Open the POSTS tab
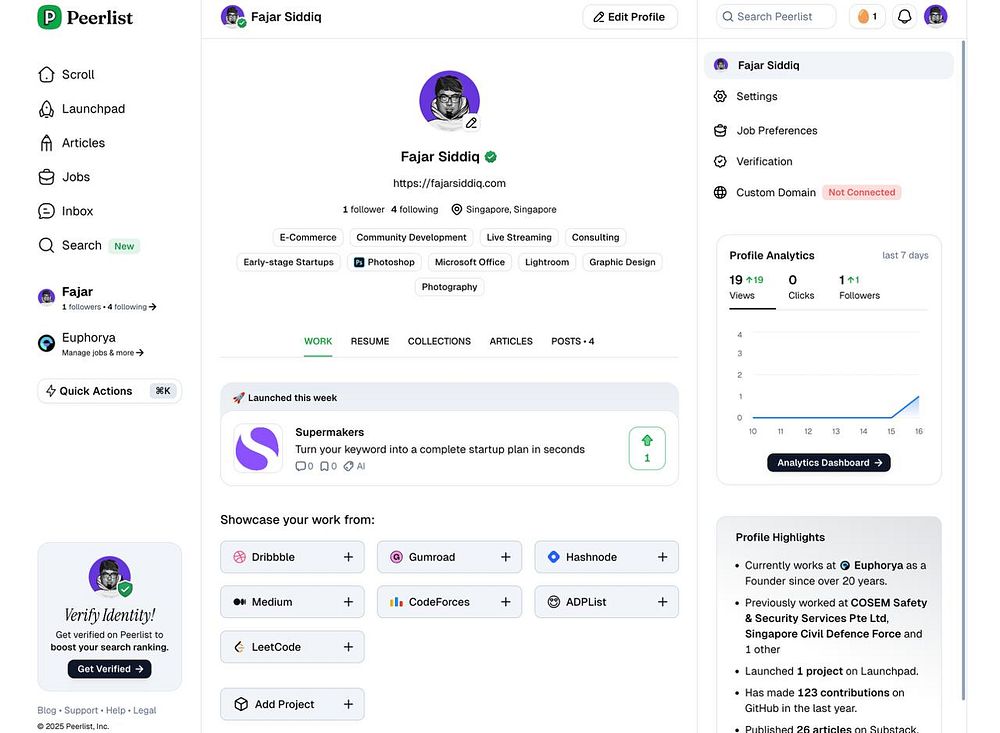This screenshot has width=1000, height=733. pyautogui.click(x=573, y=341)
